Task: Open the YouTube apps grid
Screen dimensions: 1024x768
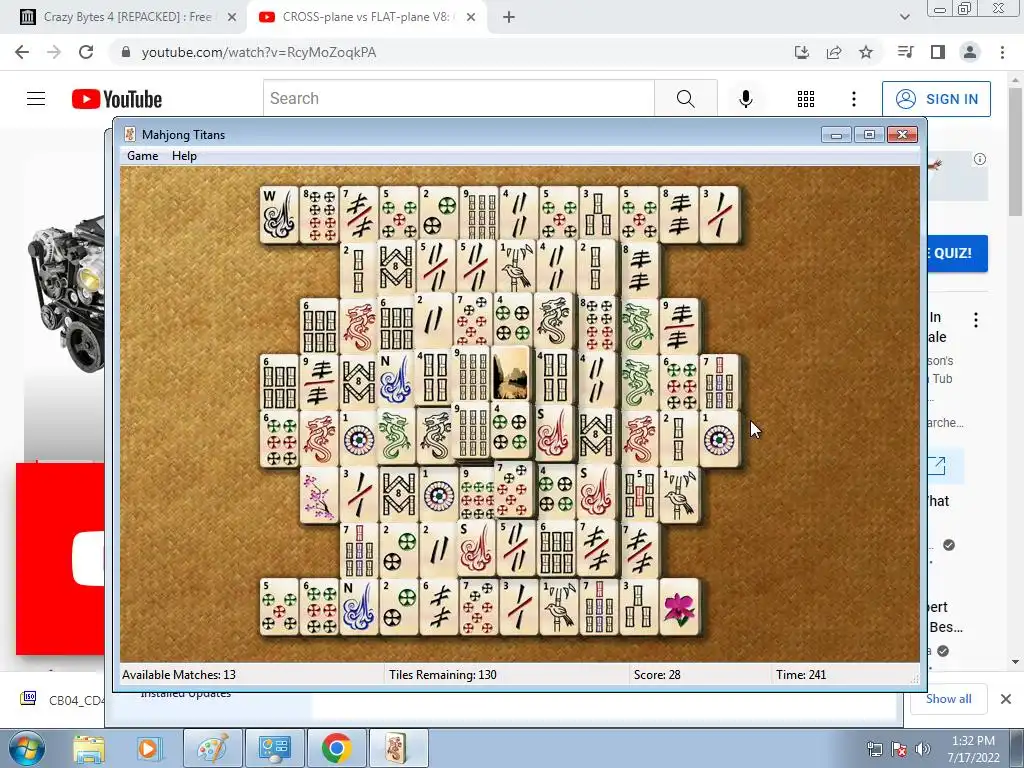Action: [806, 99]
